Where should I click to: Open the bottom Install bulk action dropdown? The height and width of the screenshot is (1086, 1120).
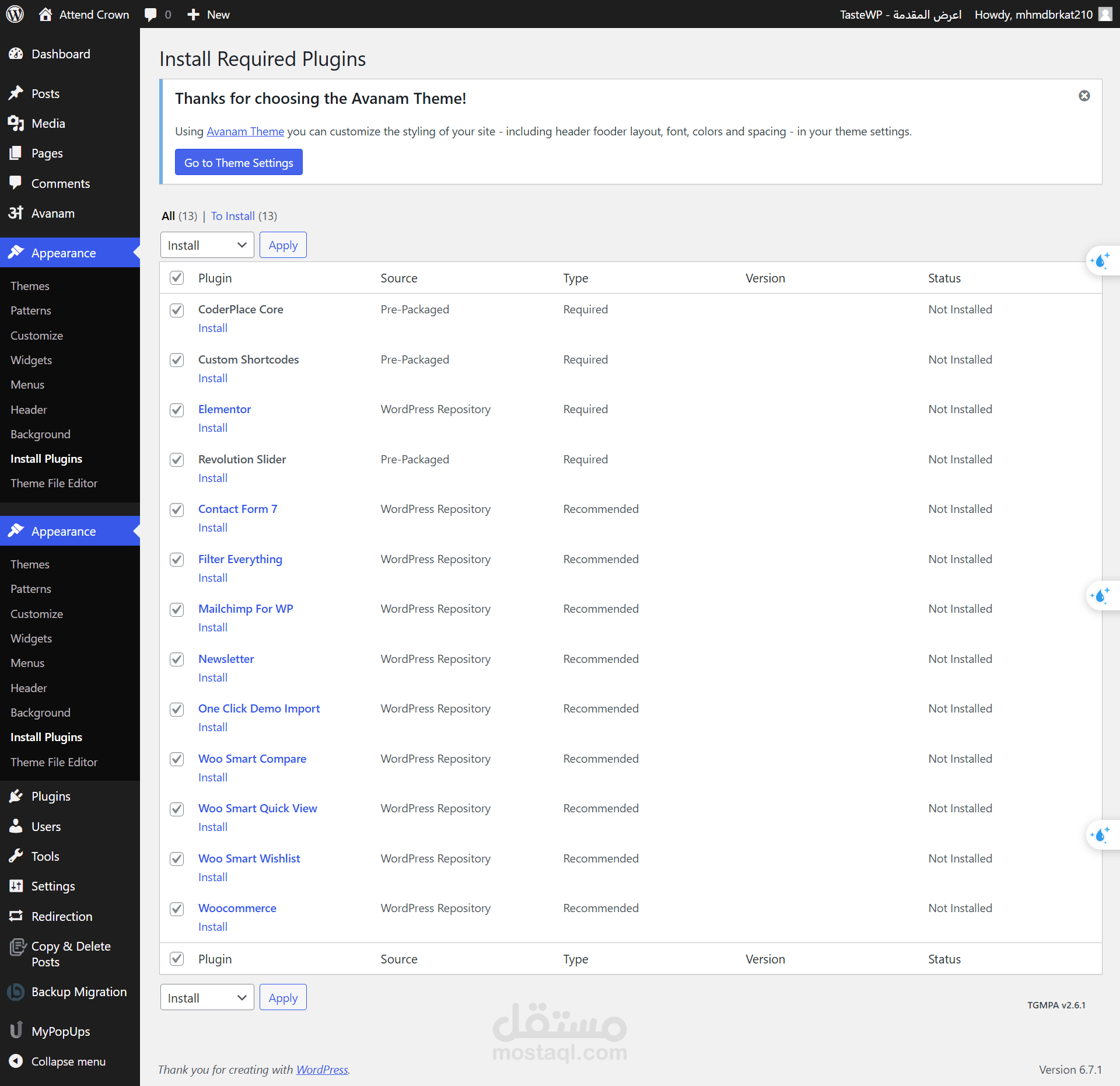206,998
